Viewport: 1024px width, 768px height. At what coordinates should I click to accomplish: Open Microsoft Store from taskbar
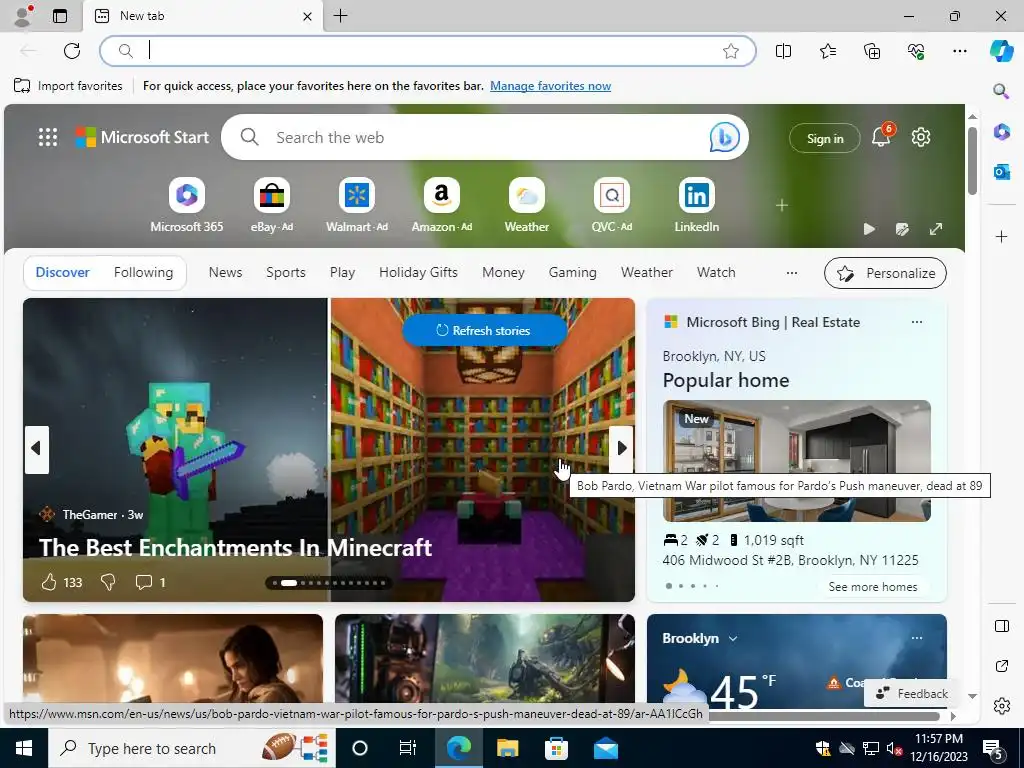pyautogui.click(x=556, y=748)
